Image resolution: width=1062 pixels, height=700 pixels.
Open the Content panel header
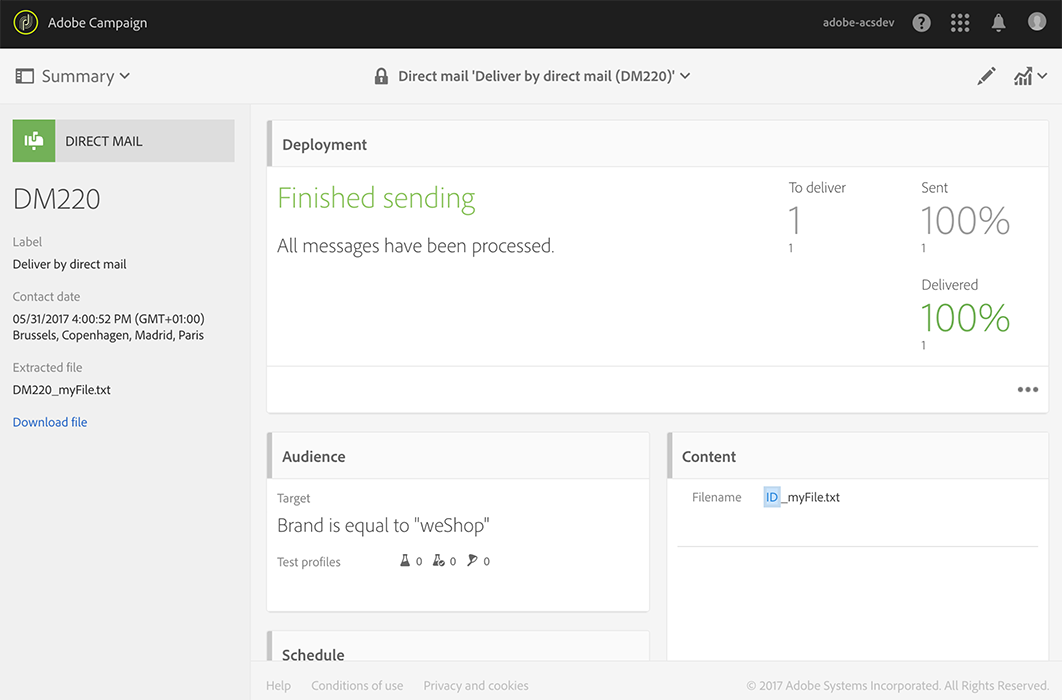[x=858, y=456]
